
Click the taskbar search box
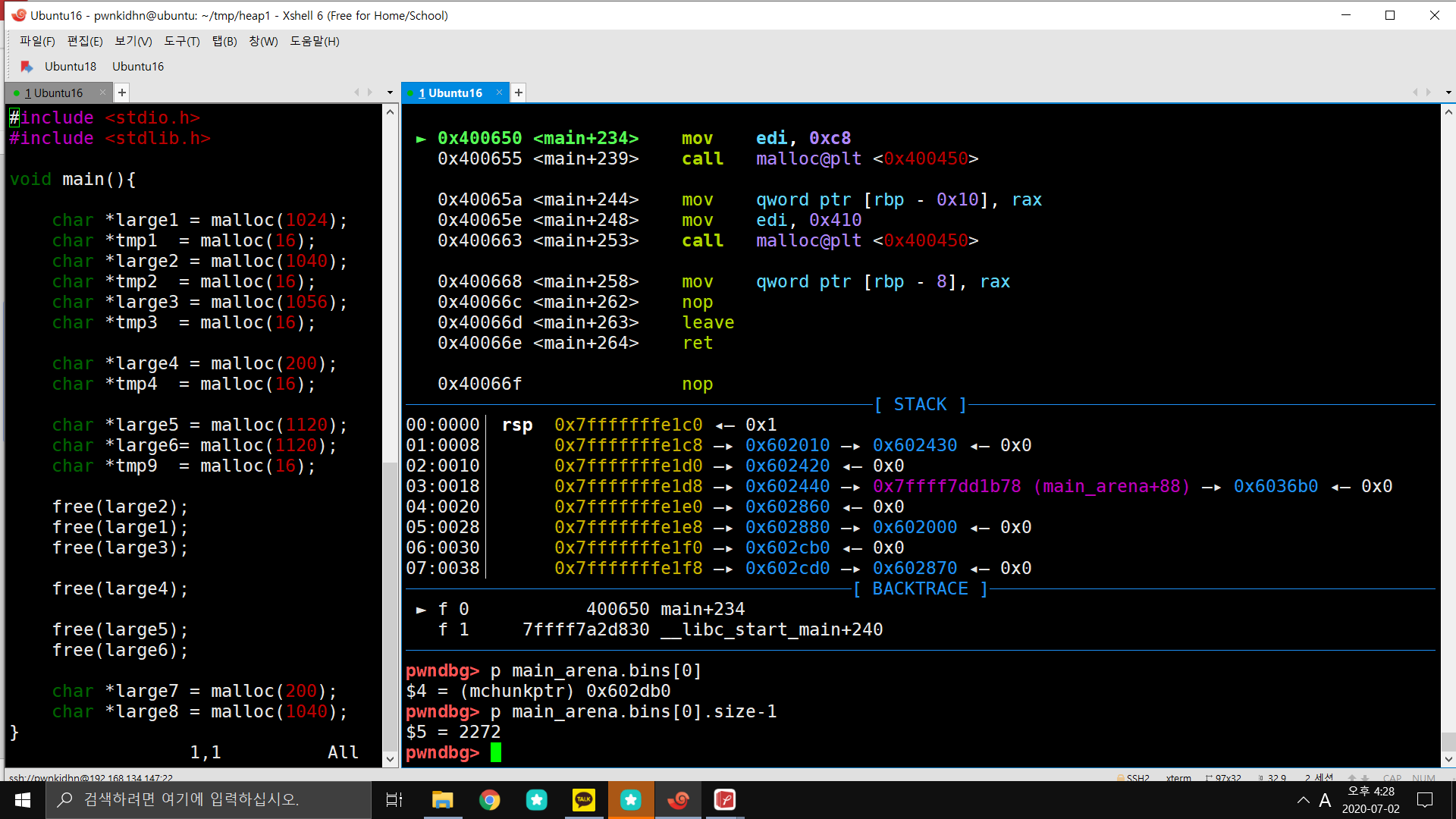209,799
